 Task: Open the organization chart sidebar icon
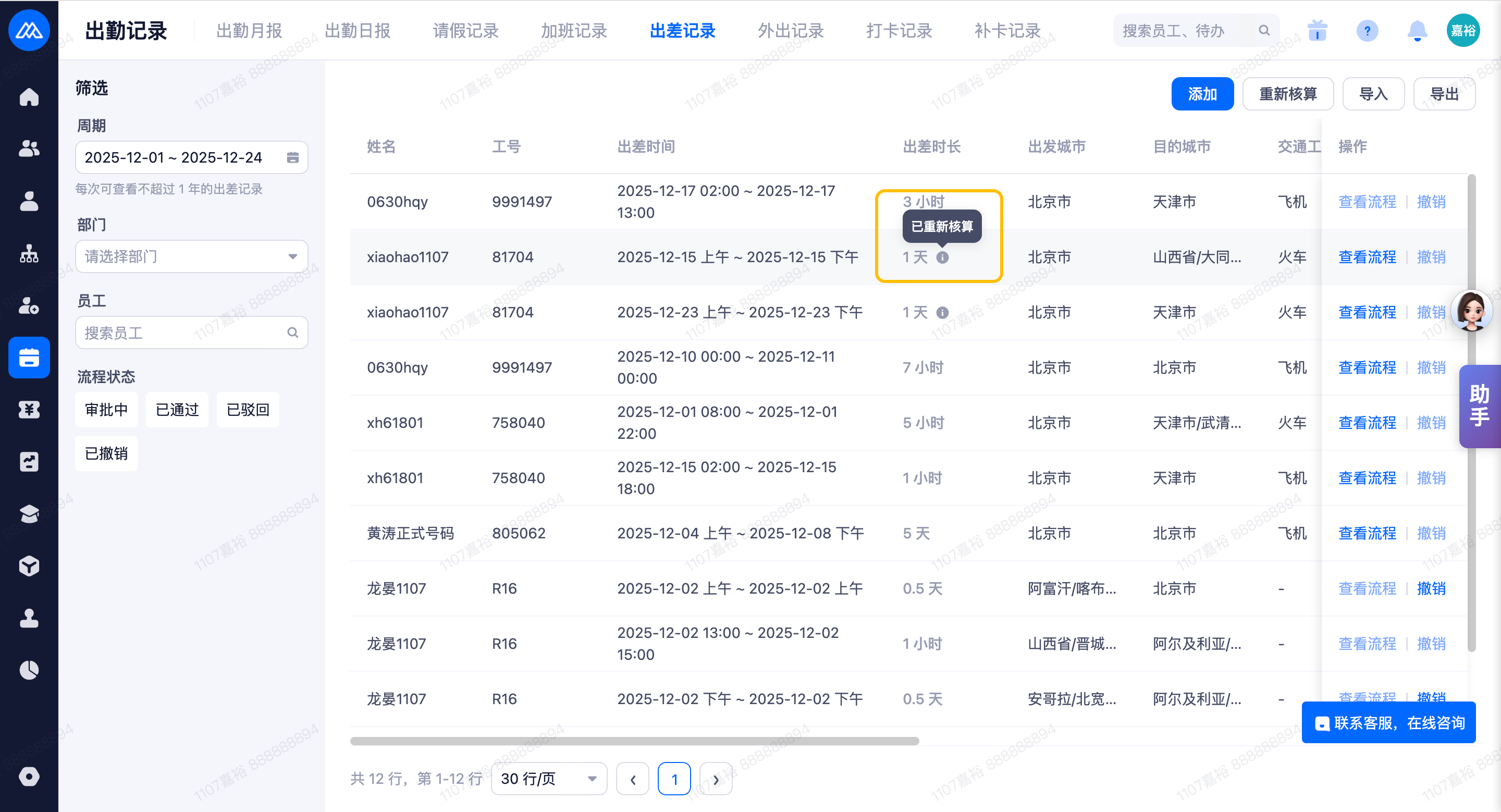[x=29, y=254]
